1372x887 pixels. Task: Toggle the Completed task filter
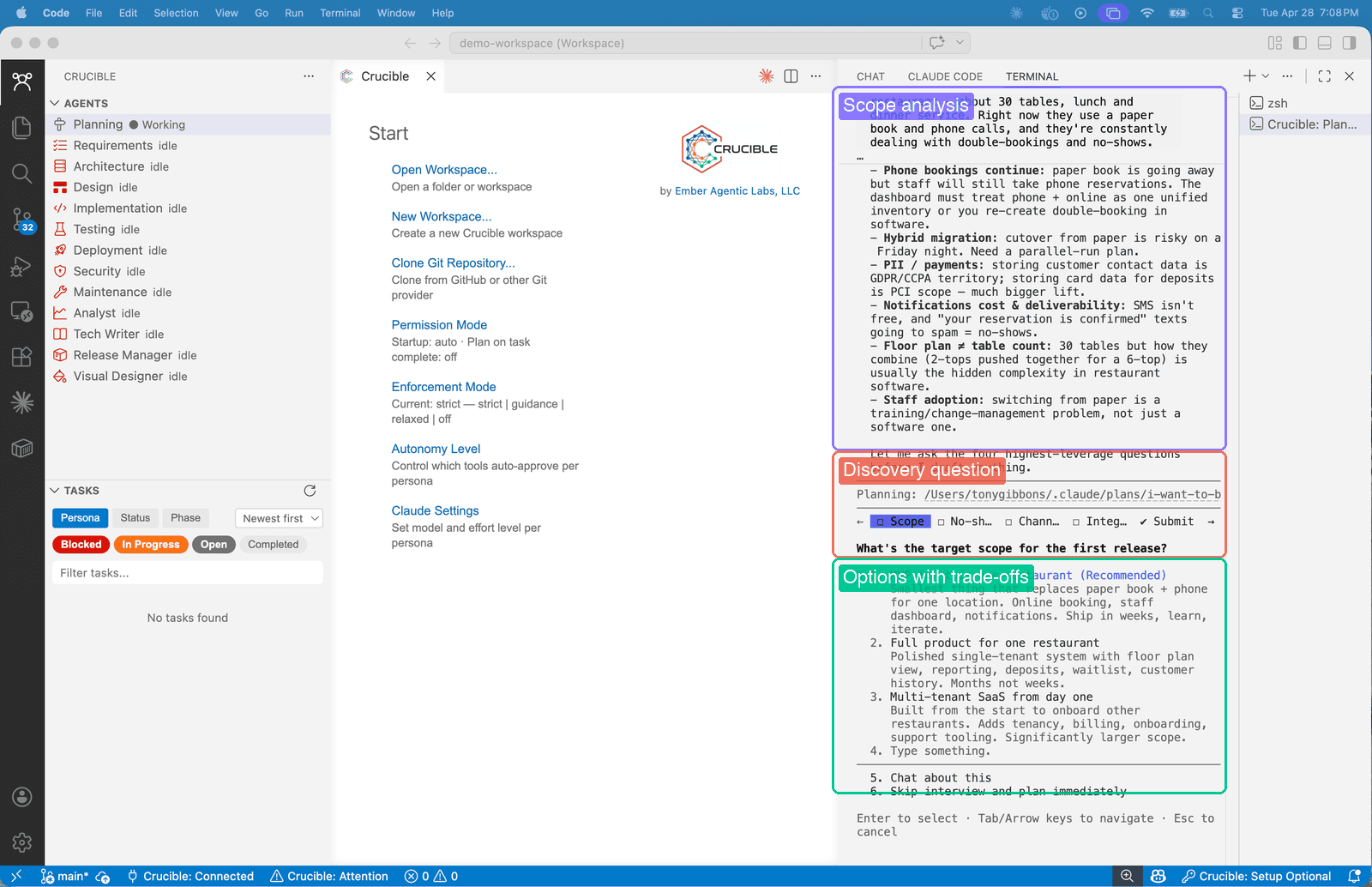tap(274, 545)
